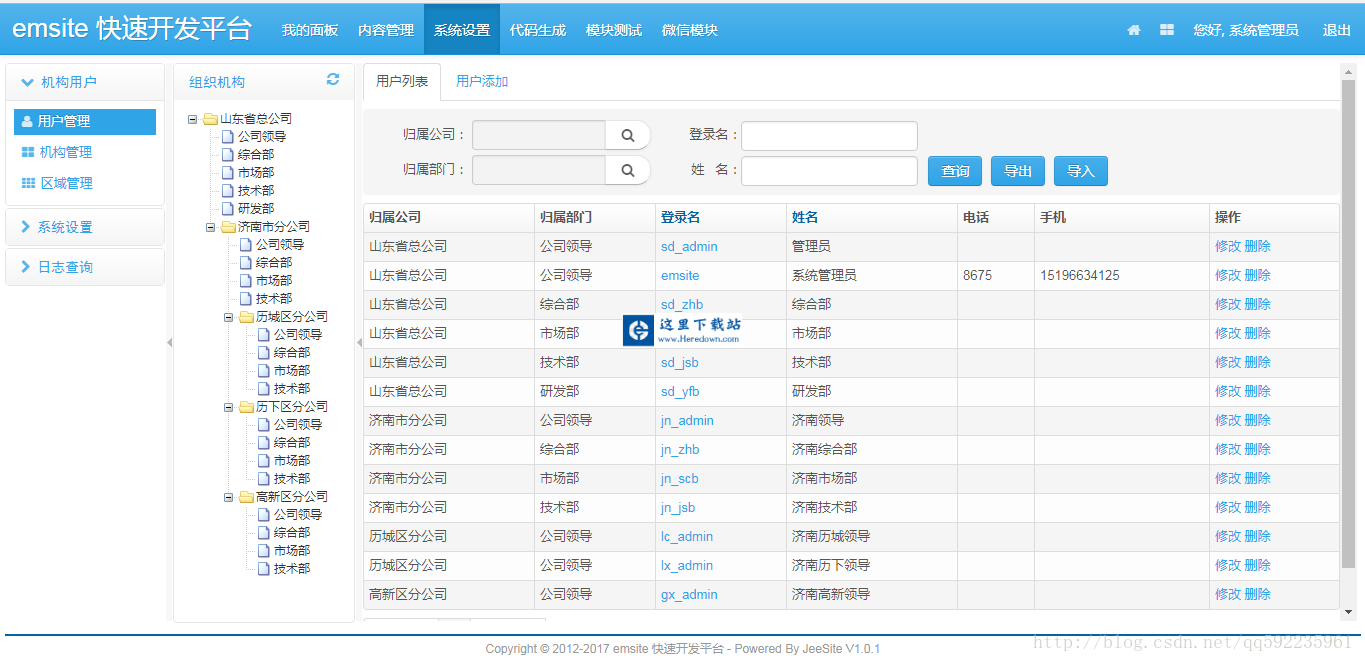Image resolution: width=1365 pixels, height=662 pixels.
Task: Click the grid layout icon in header
Action: click(1166, 30)
